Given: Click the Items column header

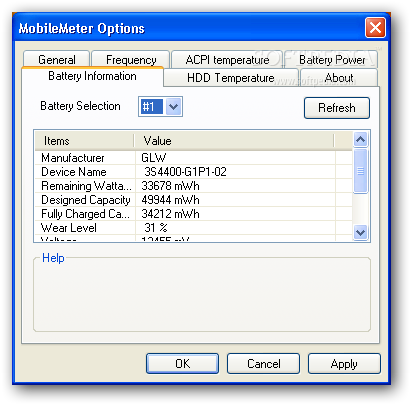Looking at the screenshot, I should 85,141.
